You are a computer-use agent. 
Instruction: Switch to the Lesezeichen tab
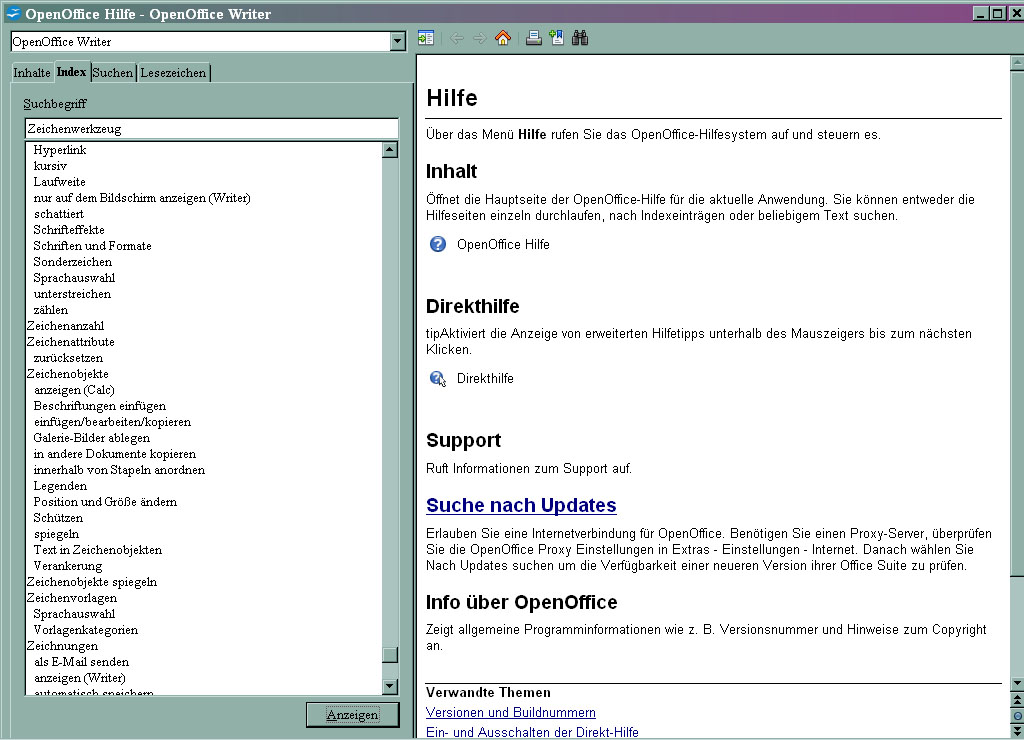[x=173, y=72]
